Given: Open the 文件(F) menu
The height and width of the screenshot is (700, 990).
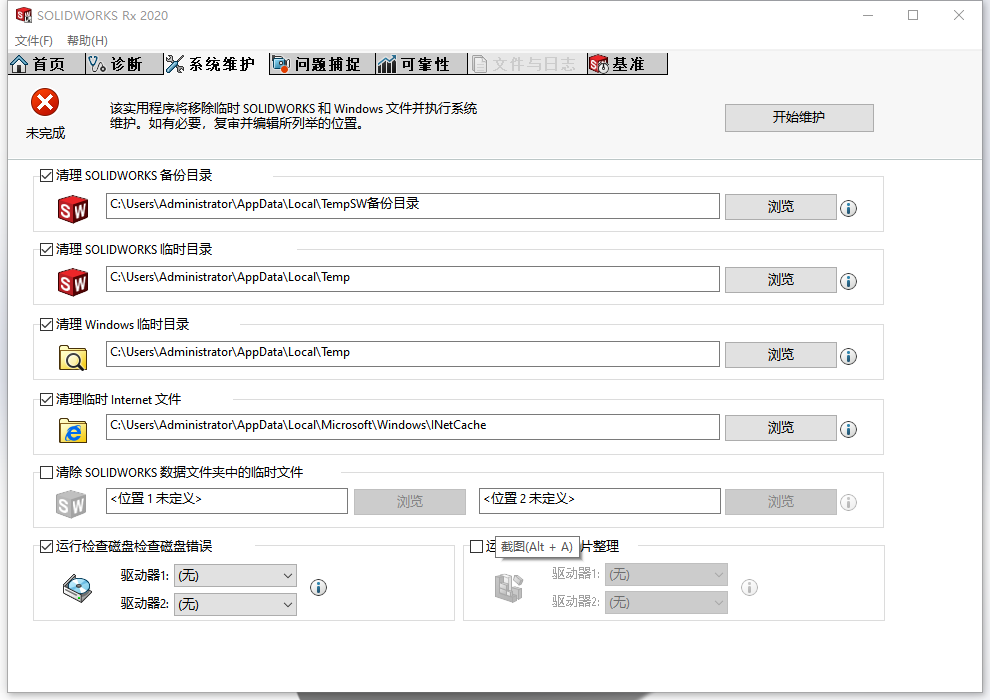Looking at the screenshot, I should point(33,40).
